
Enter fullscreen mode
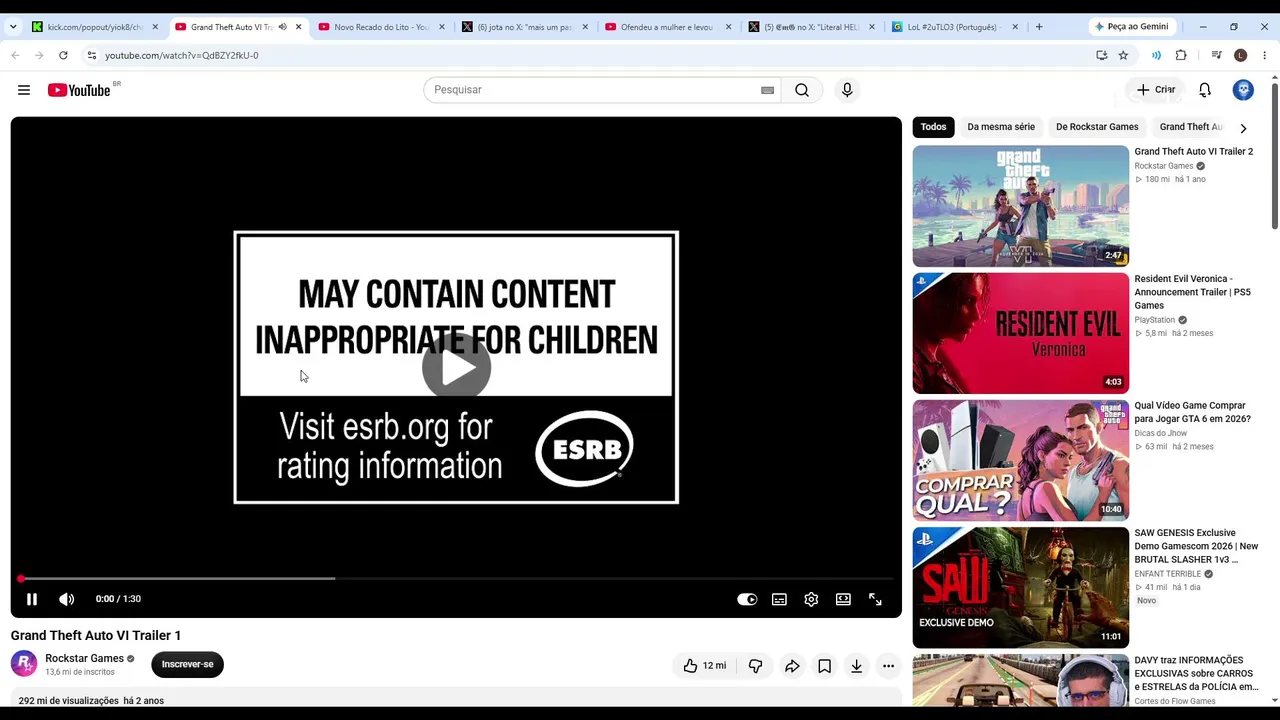point(875,599)
